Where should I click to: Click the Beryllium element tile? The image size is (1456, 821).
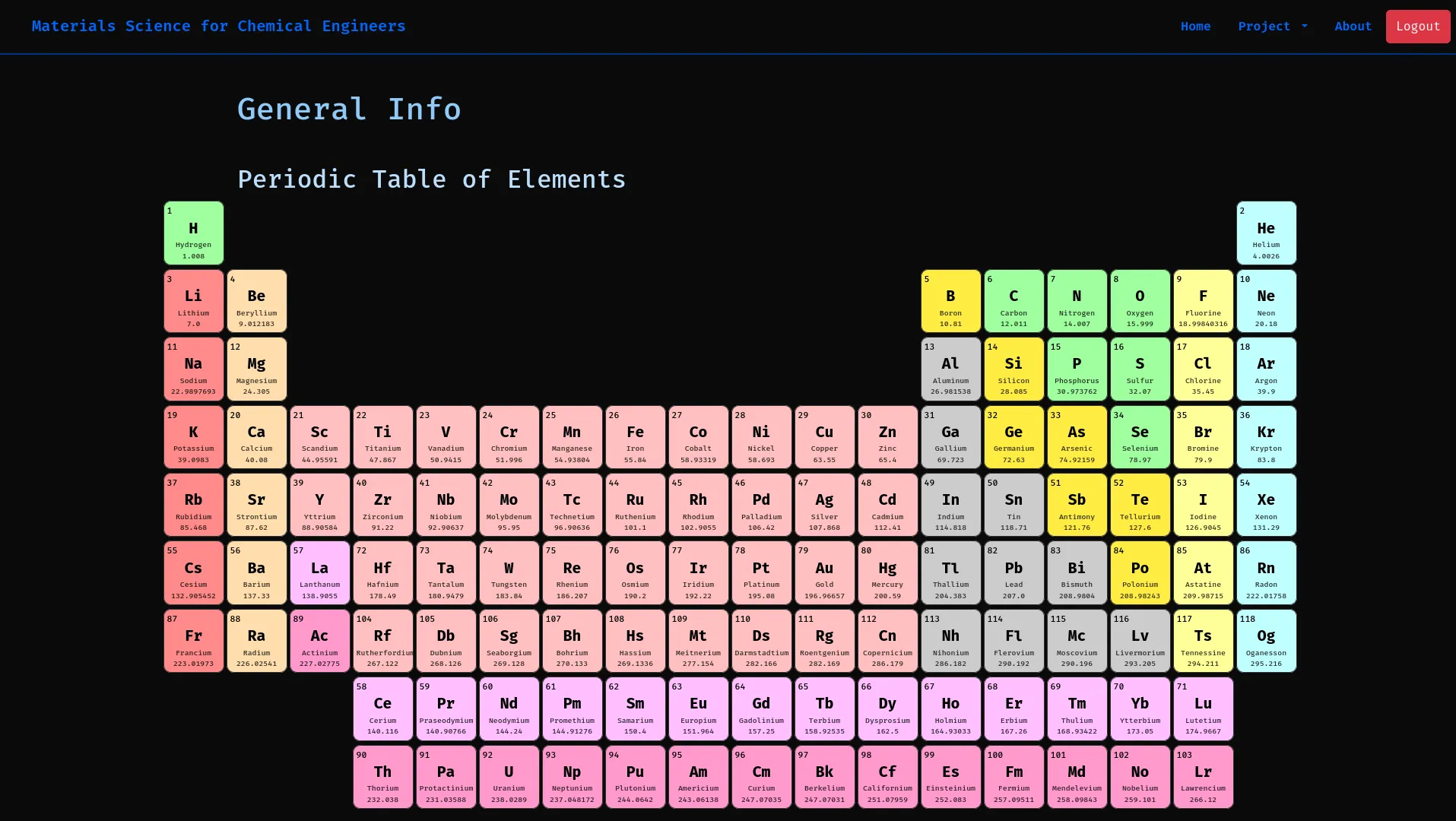(x=256, y=301)
